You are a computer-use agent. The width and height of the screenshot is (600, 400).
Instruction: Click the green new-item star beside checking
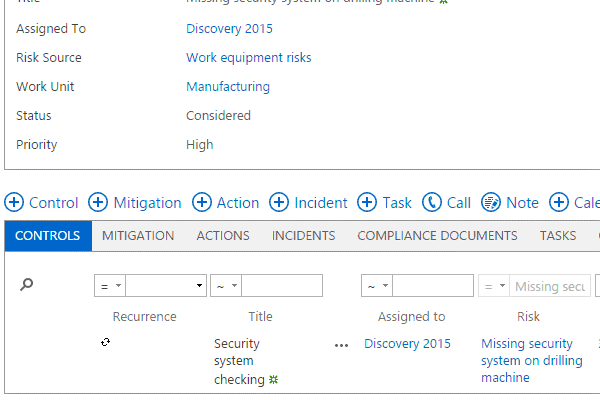(273, 379)
